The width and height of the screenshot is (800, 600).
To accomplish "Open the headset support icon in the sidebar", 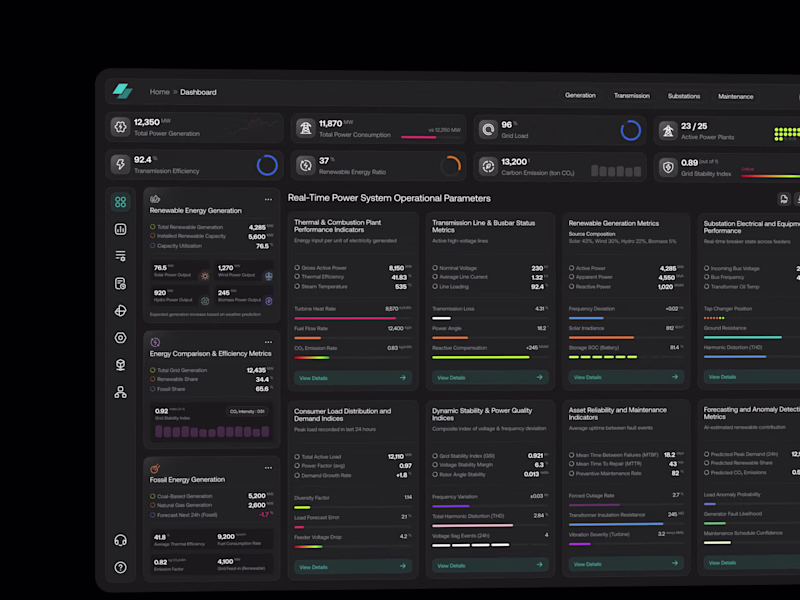I will 120,540.
